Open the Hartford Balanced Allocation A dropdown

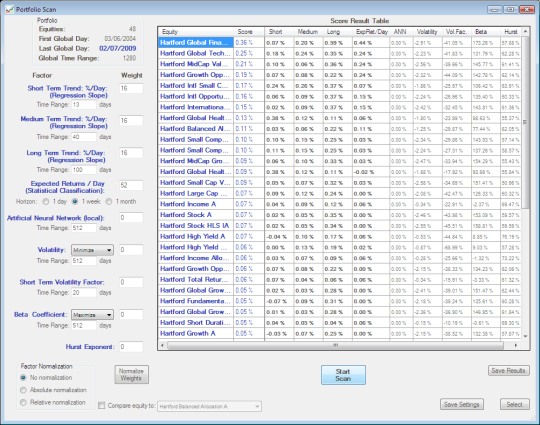tap(209, 406)
